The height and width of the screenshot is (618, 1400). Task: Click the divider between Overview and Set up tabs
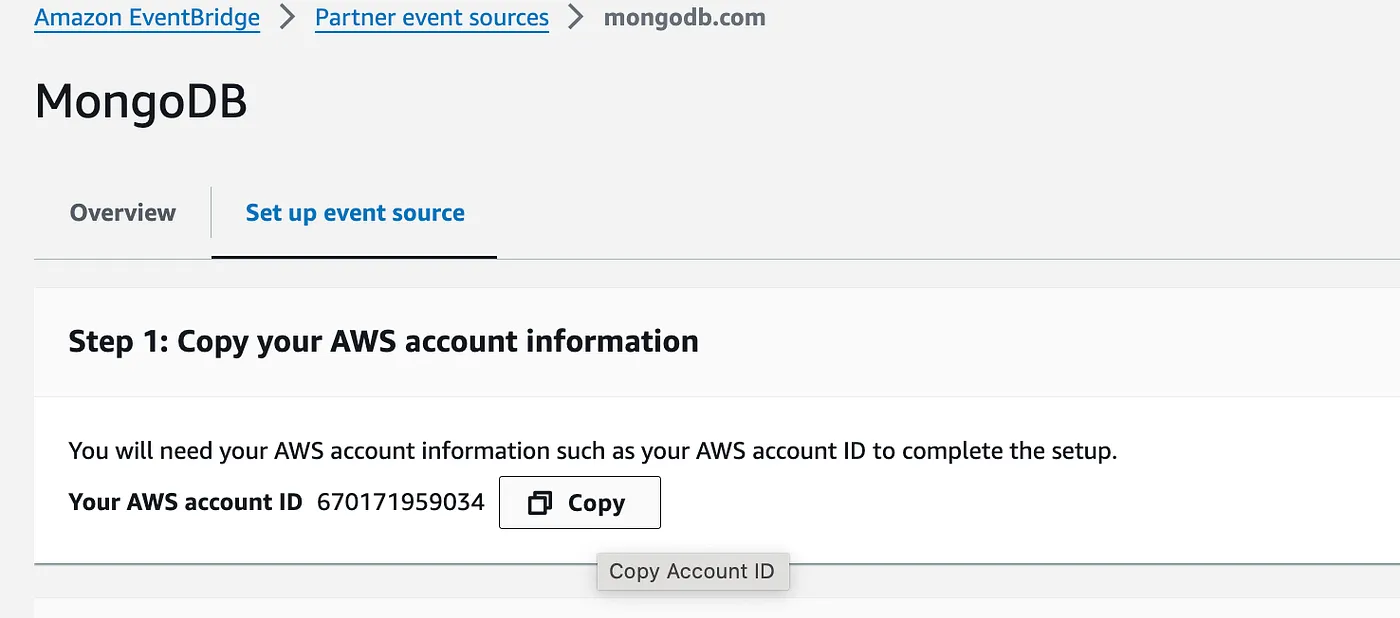pos(211,212)
